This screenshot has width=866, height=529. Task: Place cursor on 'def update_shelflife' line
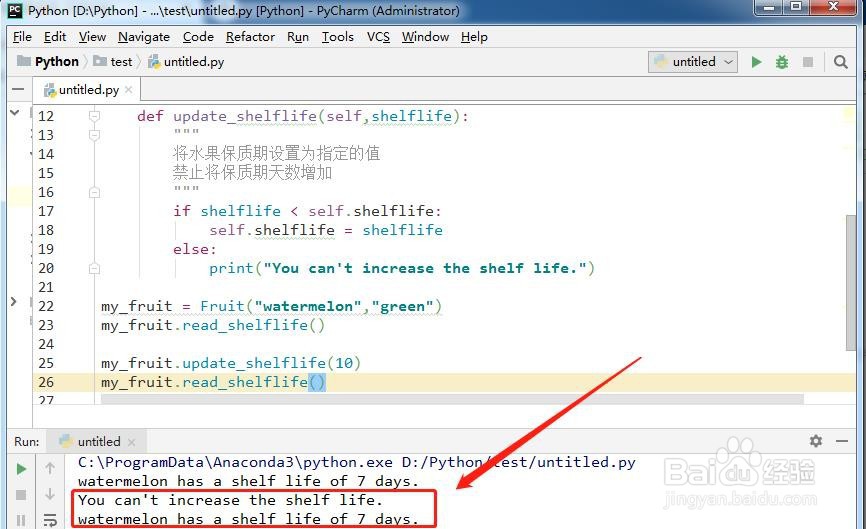click(x=303, y=116)
